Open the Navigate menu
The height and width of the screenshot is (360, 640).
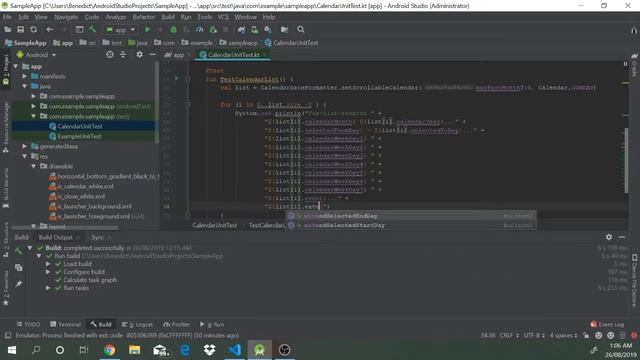(66, 17)
